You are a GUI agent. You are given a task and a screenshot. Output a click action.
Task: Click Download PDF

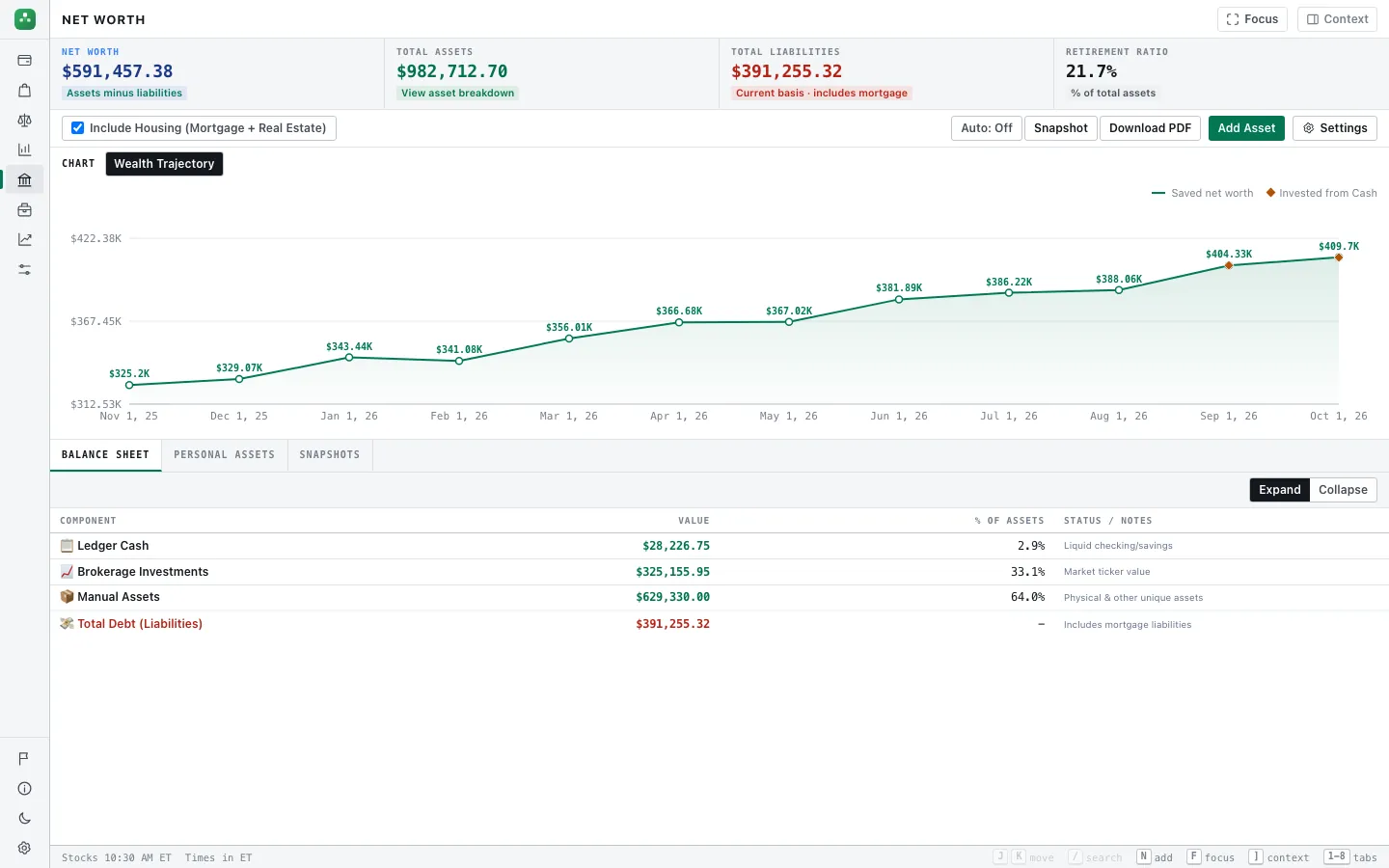tap(1150, 128)
